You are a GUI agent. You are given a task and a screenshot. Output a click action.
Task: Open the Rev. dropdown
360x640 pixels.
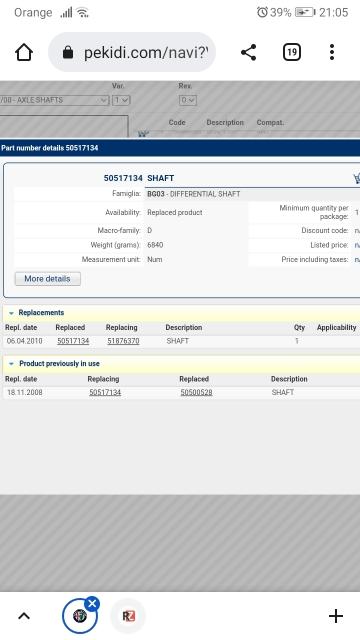pyautogui.click(x=188, y=100)
